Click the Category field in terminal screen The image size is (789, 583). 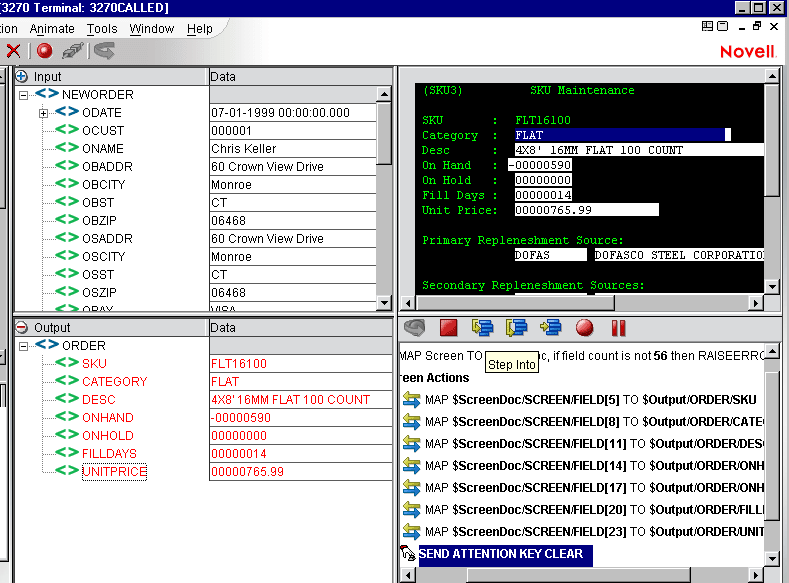[622, 135]
